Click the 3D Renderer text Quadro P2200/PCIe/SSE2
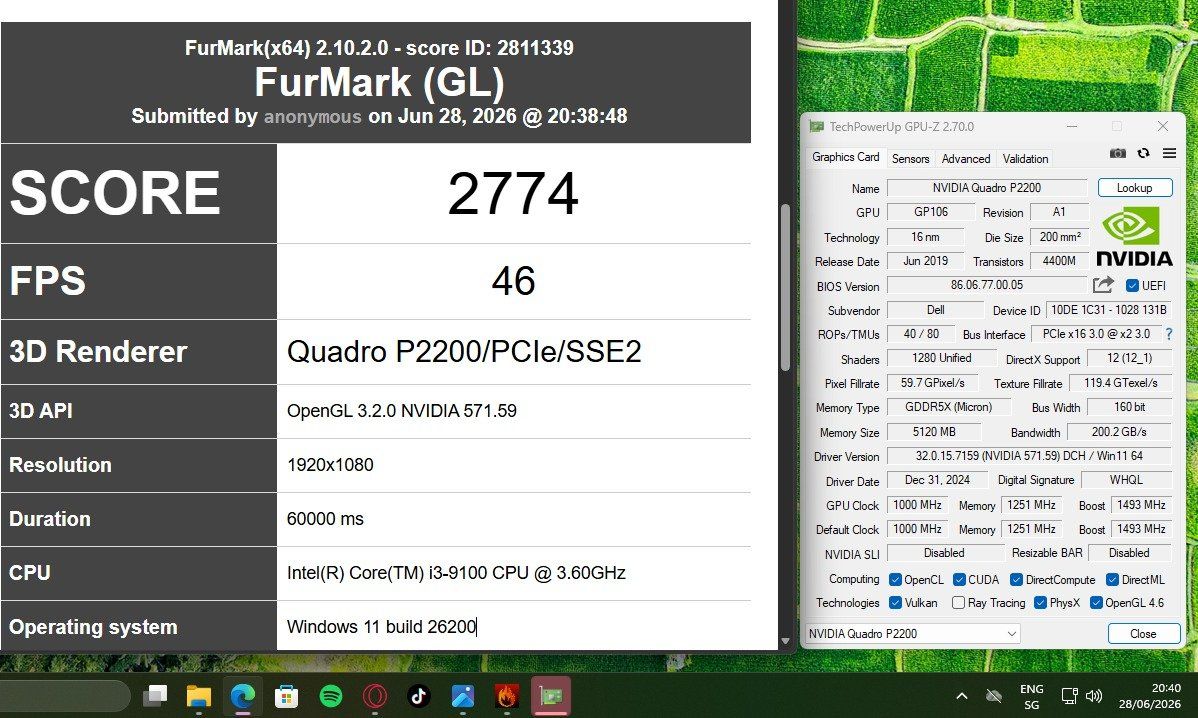1198x718 pixels. 464,351
